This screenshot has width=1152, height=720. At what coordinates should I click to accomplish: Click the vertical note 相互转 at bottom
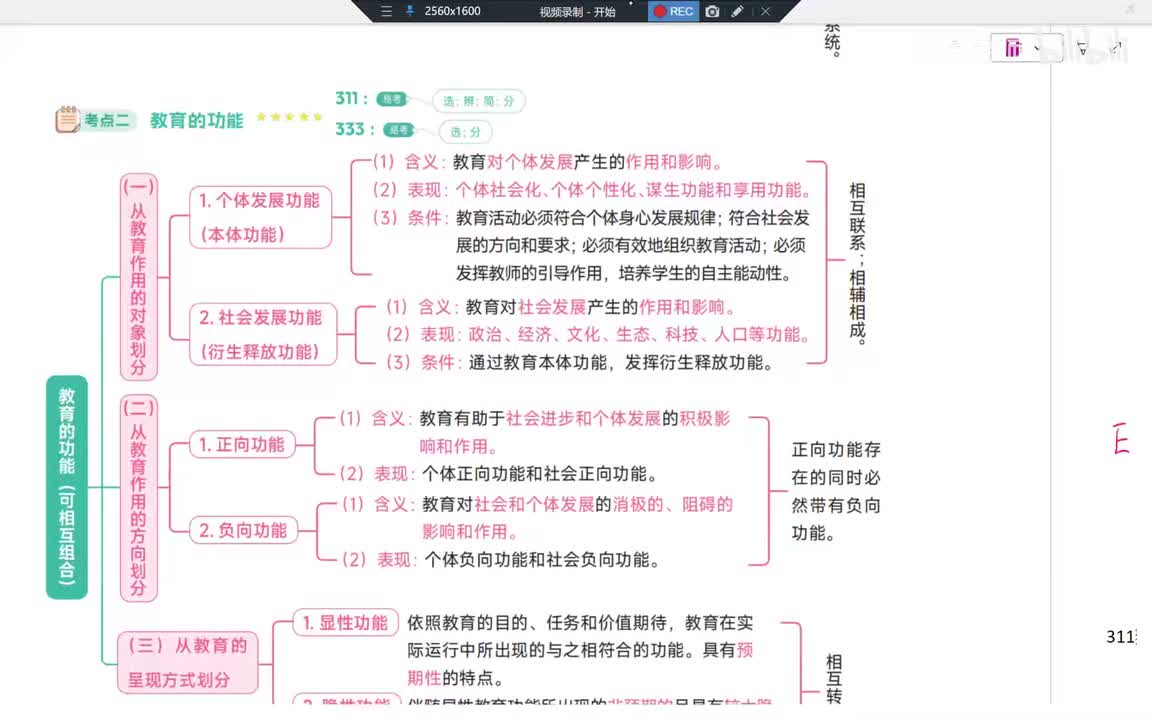pyautogui.click(x=833, y=678)
